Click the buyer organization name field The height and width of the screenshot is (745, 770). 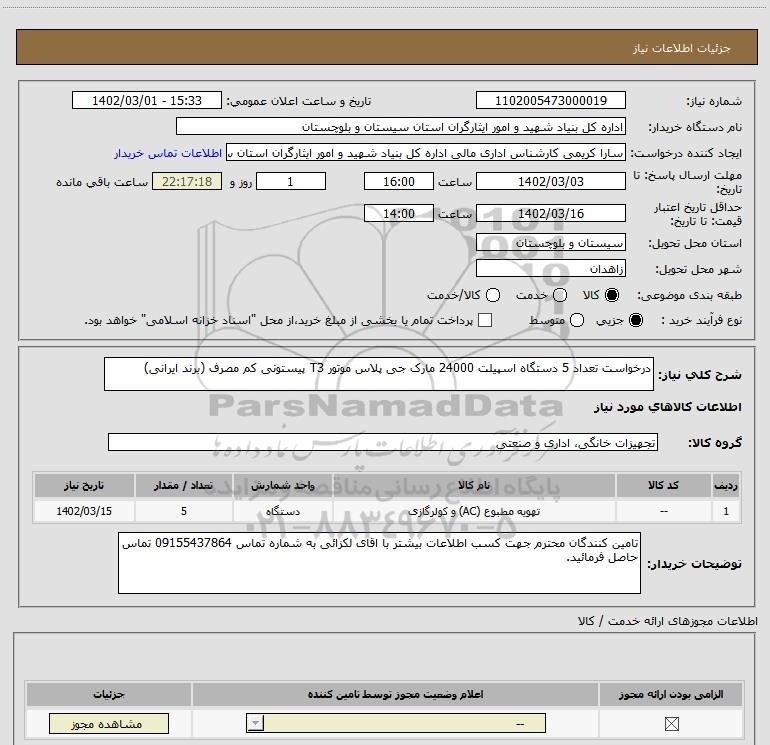(x=401, y=127)
